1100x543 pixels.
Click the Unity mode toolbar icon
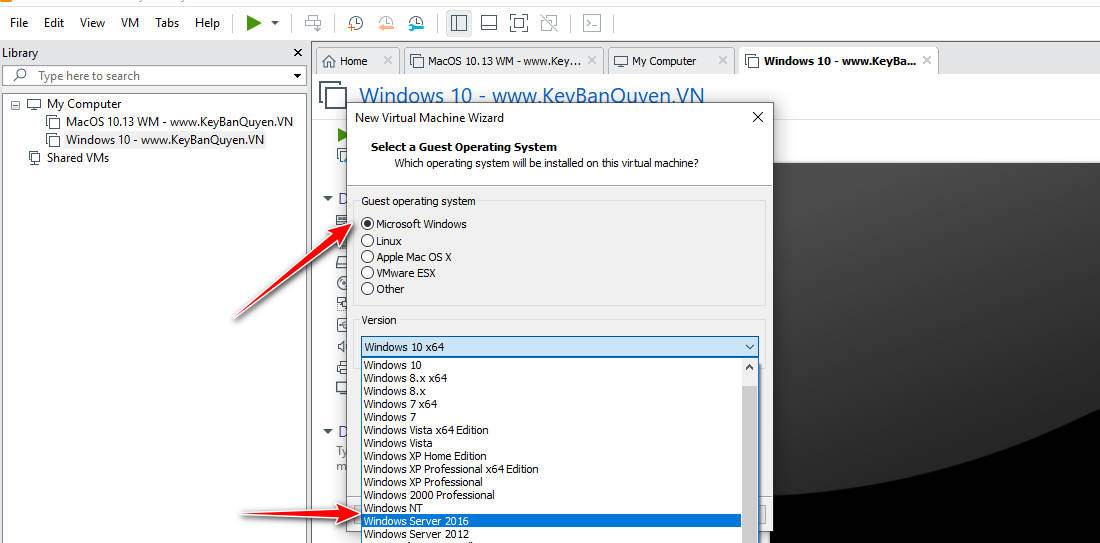click(549, 23)
